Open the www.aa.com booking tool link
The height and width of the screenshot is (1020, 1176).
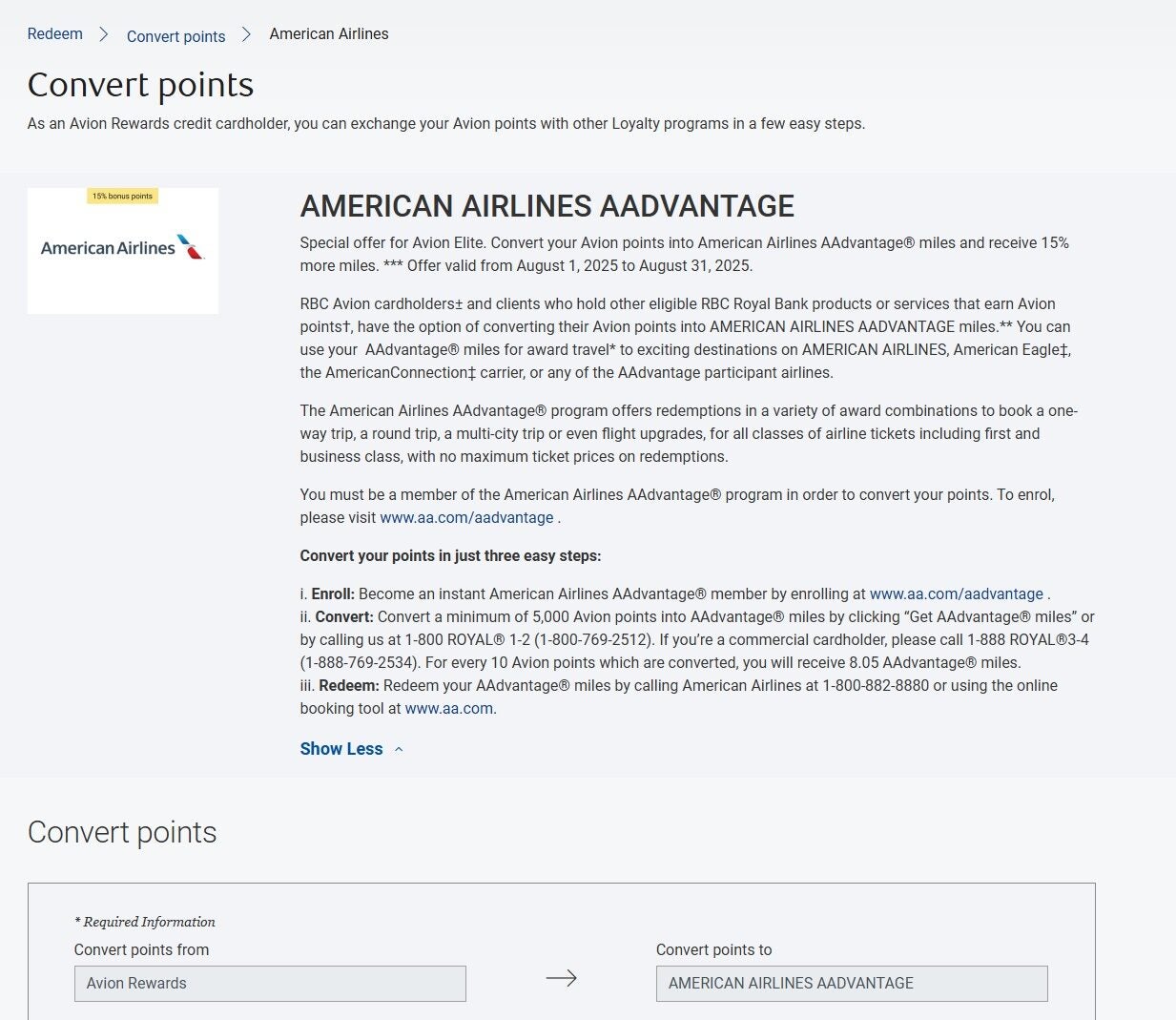pyautogui.click(x=449, y=708)
